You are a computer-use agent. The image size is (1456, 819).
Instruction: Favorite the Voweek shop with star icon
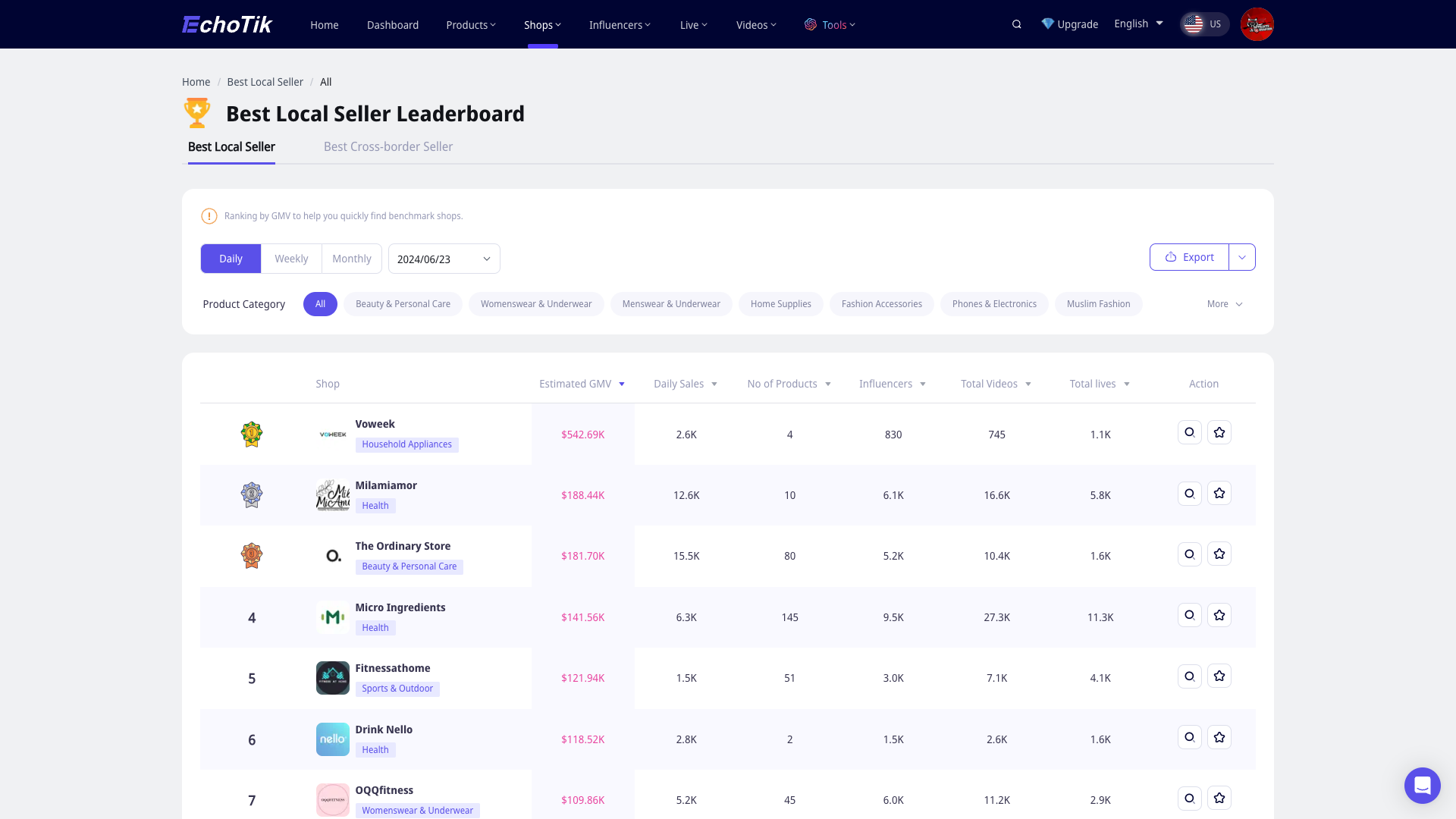click(1219, 432)
